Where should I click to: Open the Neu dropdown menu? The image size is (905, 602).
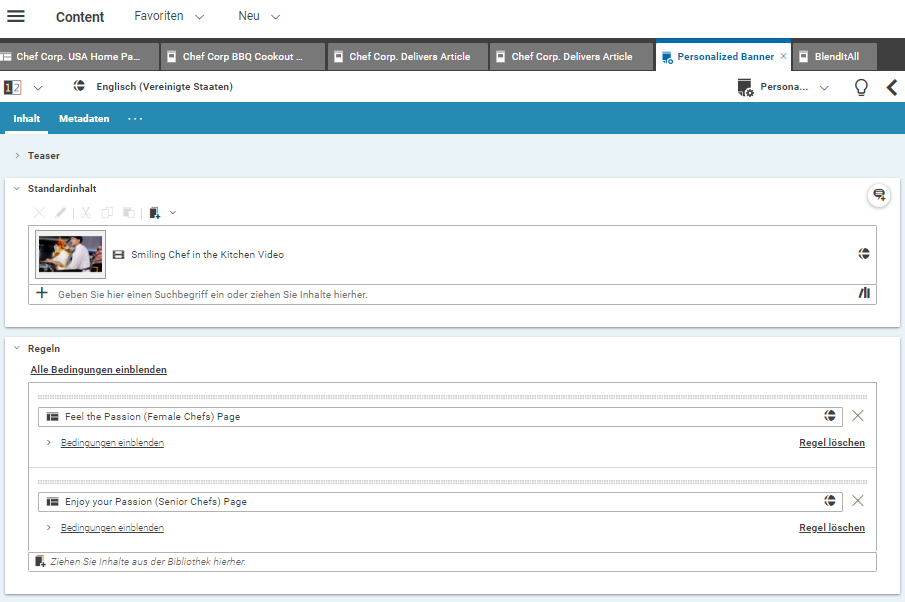[x=259, y=17]
